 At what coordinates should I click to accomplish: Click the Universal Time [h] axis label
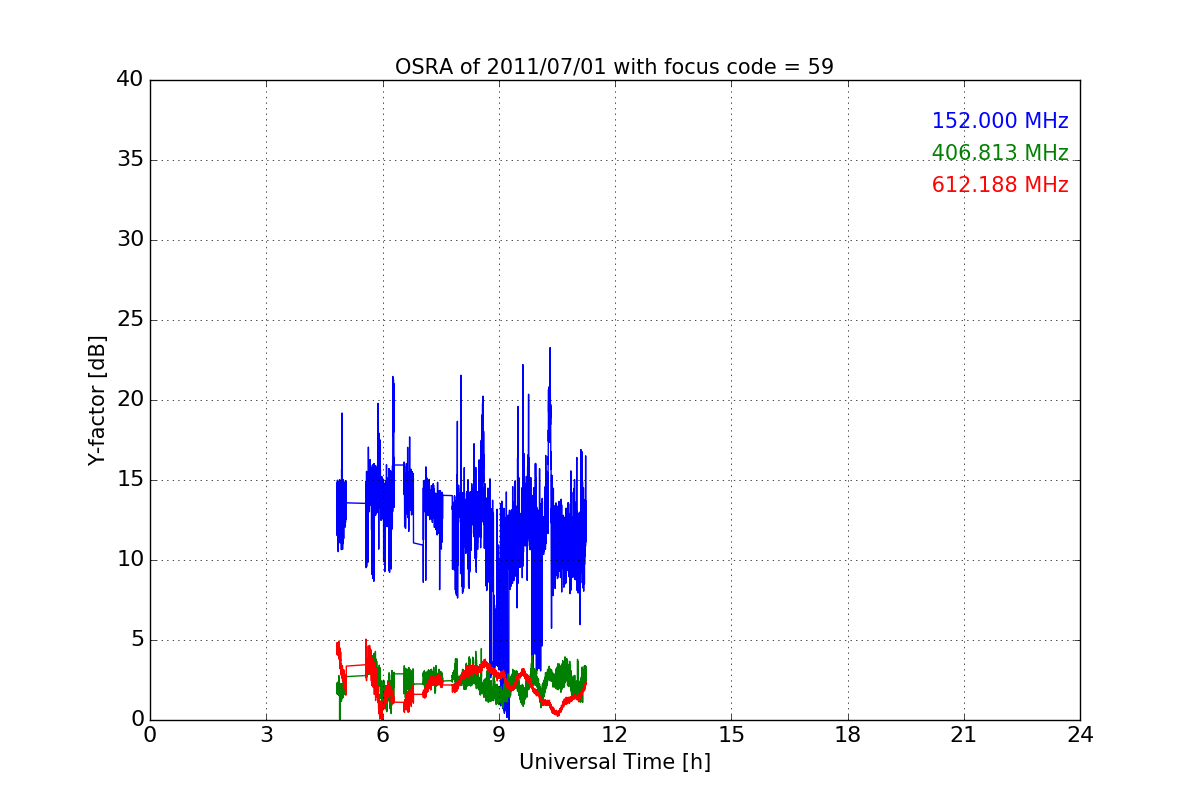tap(614, 762)
